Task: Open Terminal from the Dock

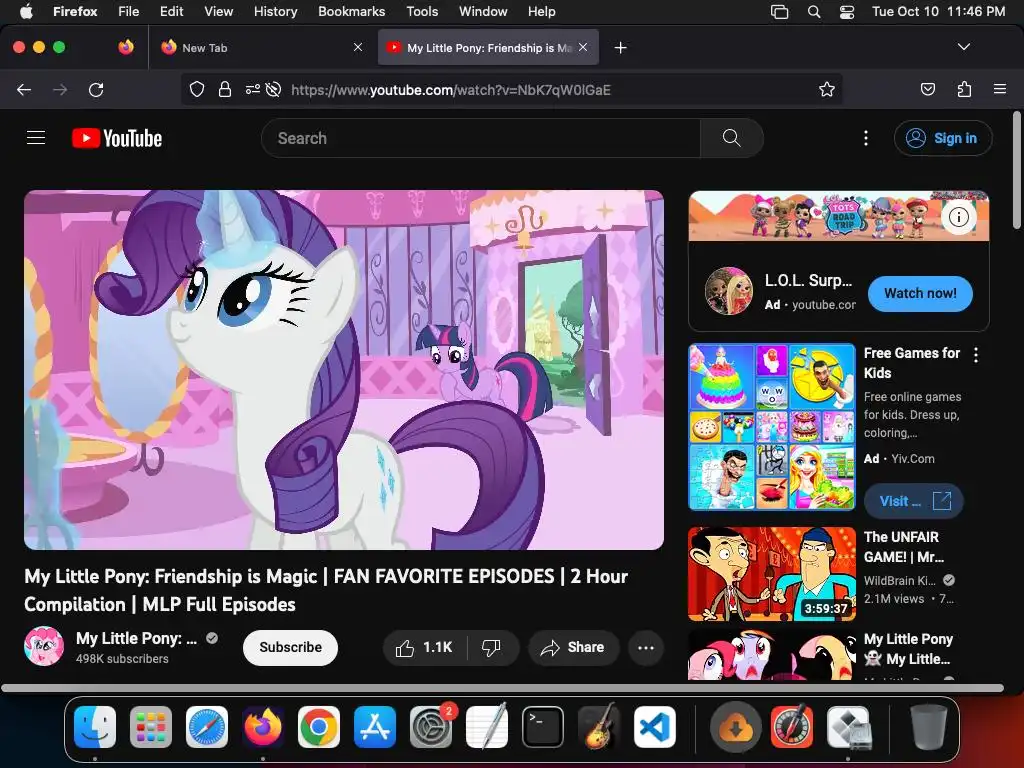Action: click(x=543, y=728)
